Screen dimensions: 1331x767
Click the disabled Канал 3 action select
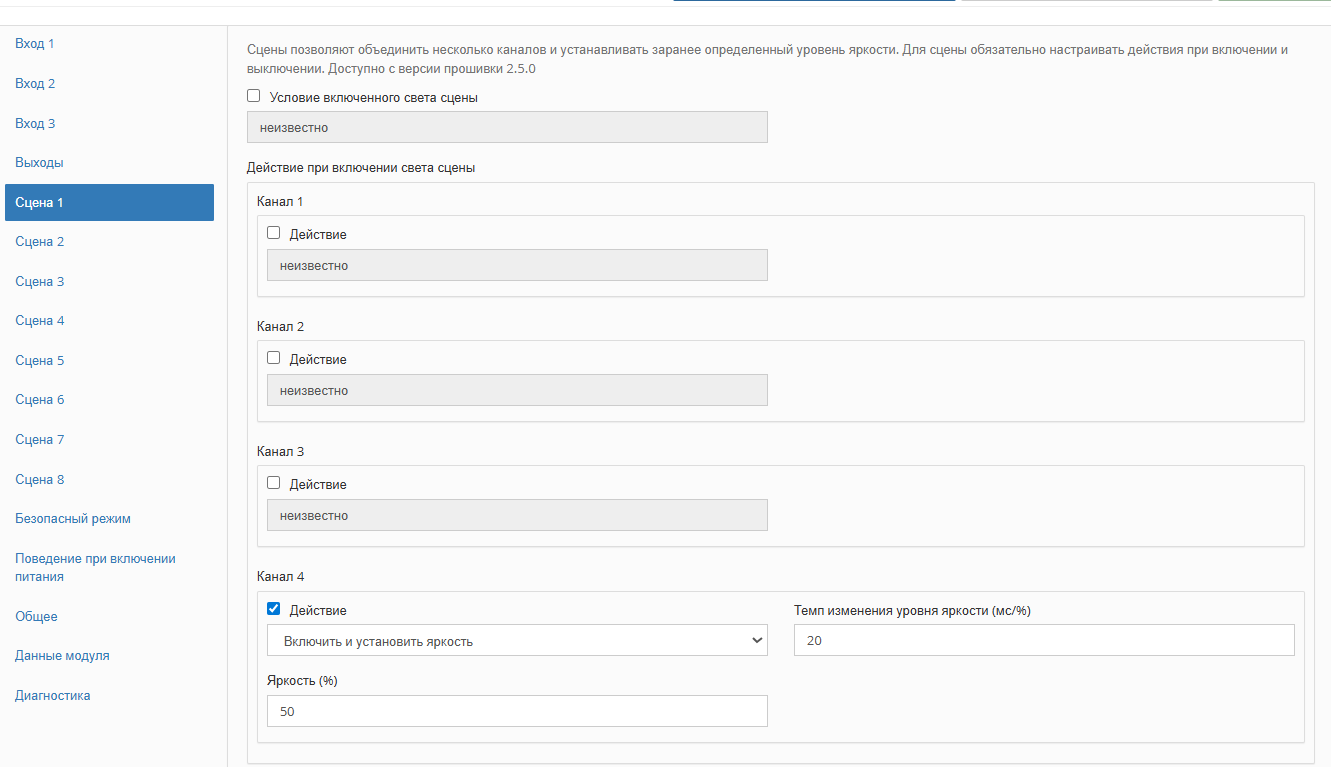click(516, 515)
